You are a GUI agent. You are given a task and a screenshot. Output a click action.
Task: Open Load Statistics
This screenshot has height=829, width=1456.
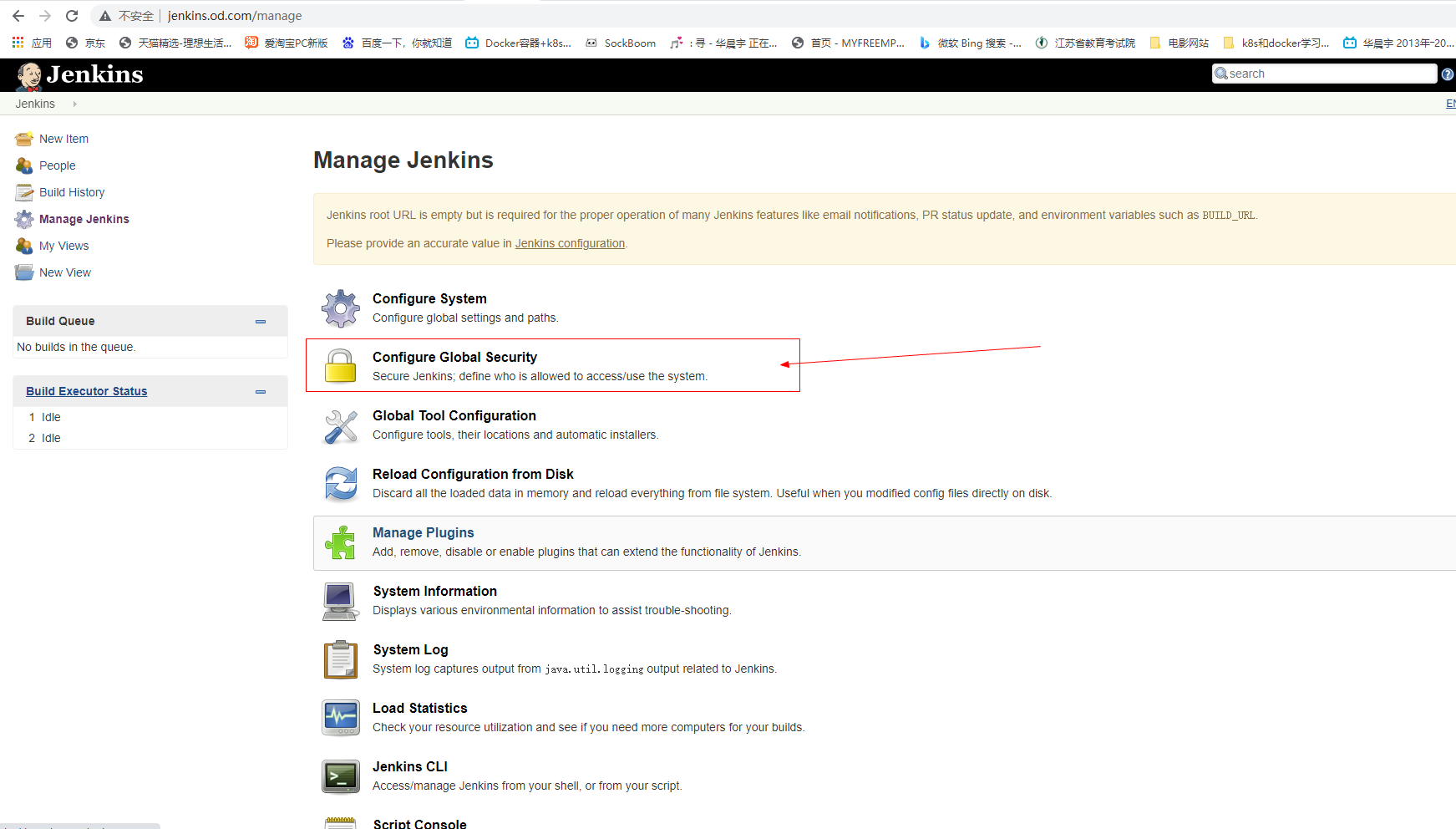click(420, 708)
